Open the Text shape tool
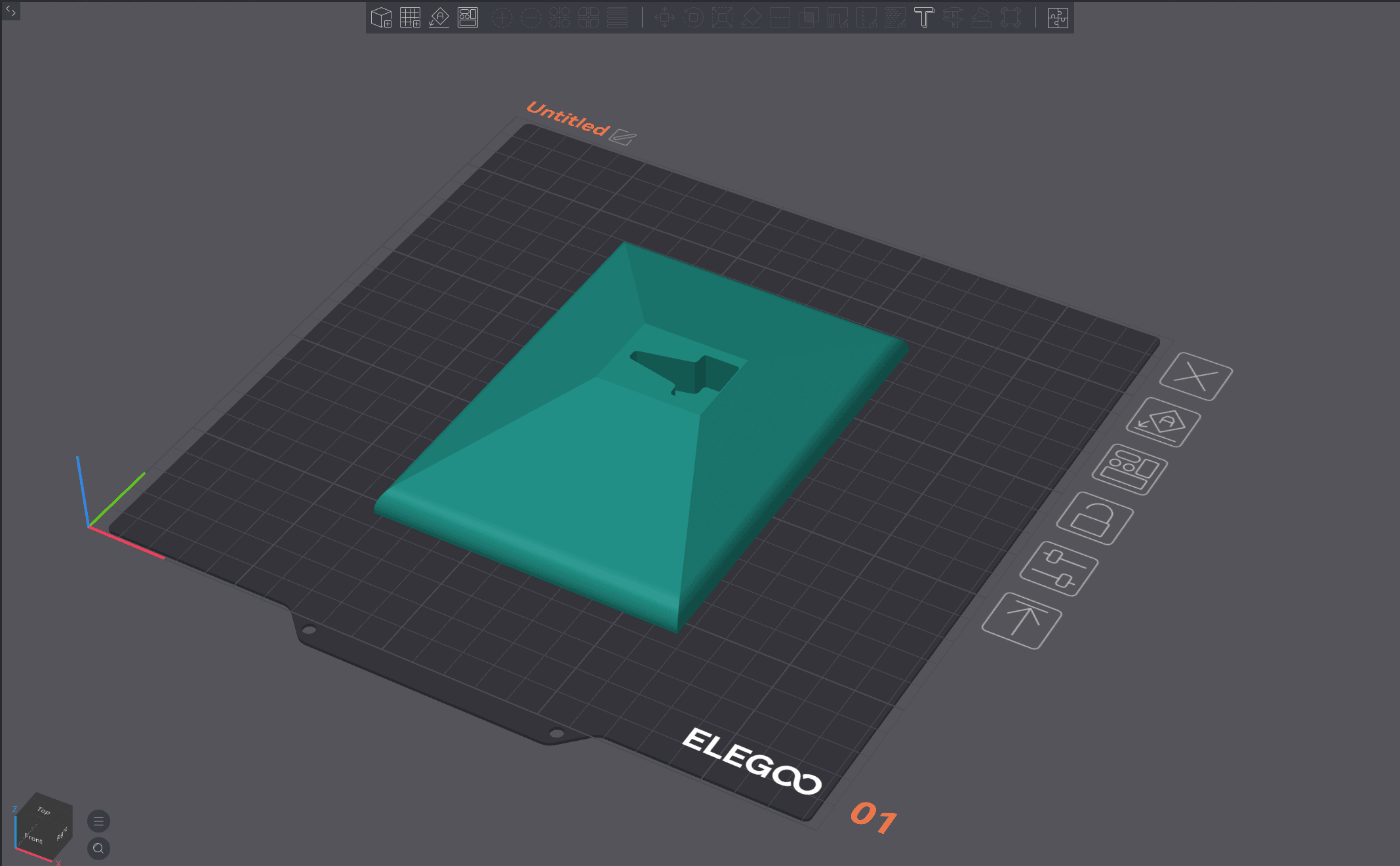1400x866 pixels. tap(924, 18)
